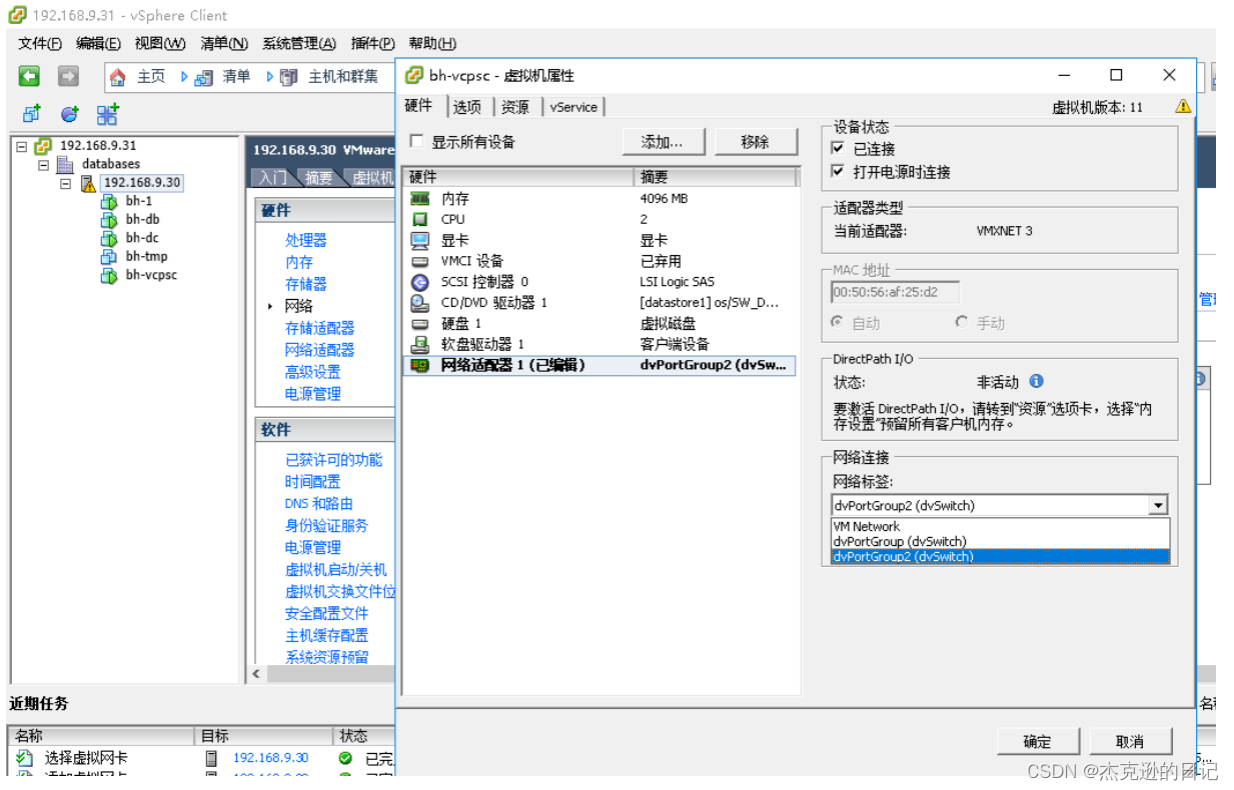Image resolution: width=1234 pixels, height=790 pixels.
Task: Click the 主机和群集 icon in breadcrumb
Action: [x=289, y=77]
